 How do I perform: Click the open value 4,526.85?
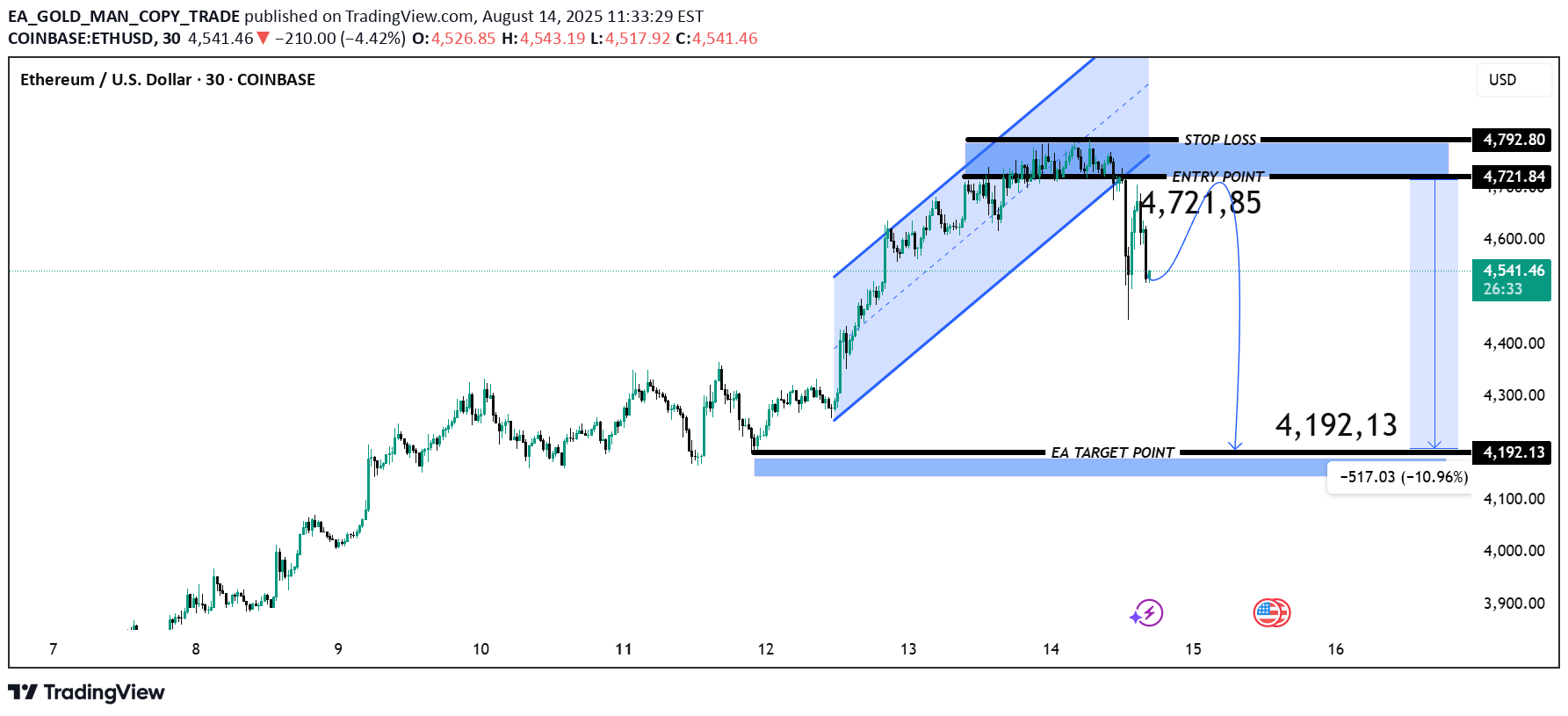(x=463, y=39)
